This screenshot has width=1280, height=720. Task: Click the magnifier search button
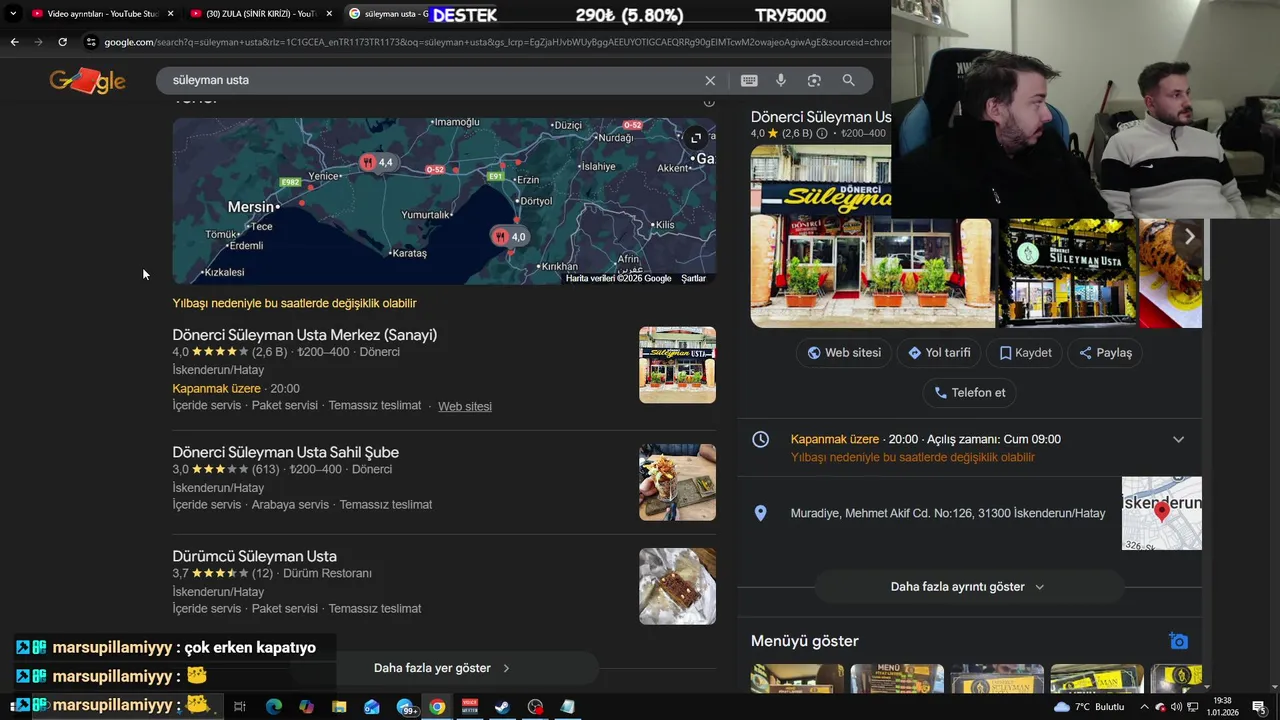[x=848, y=80]
